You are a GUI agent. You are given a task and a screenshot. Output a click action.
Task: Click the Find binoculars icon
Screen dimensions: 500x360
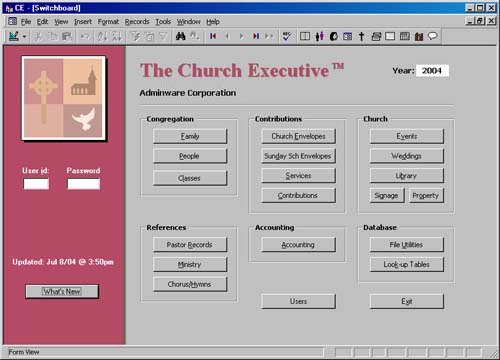tap(180, 36)
